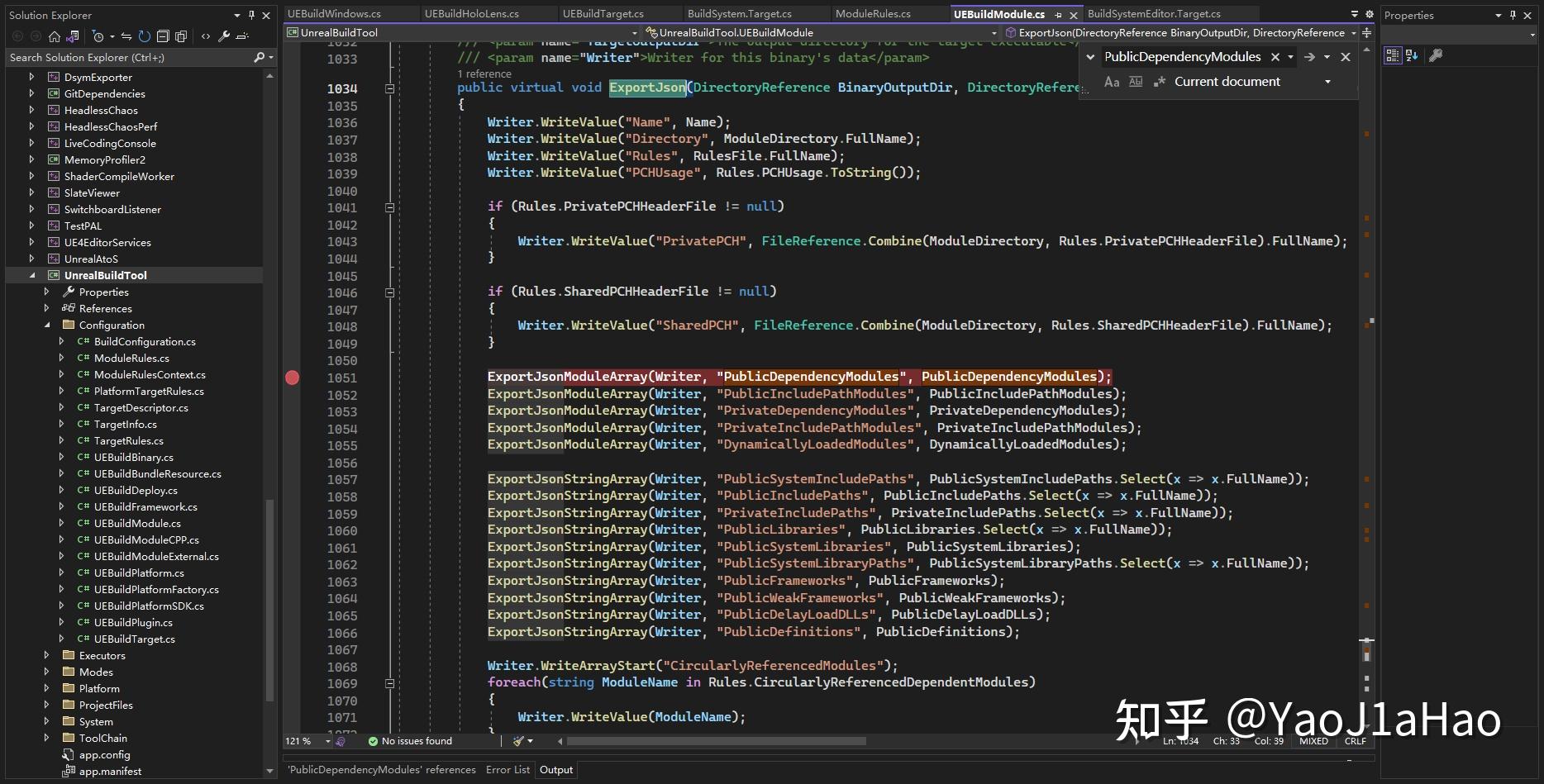Click the editor horizontal scrollbar
This screenshot has height=784, width=1544.
click(716, 741)
